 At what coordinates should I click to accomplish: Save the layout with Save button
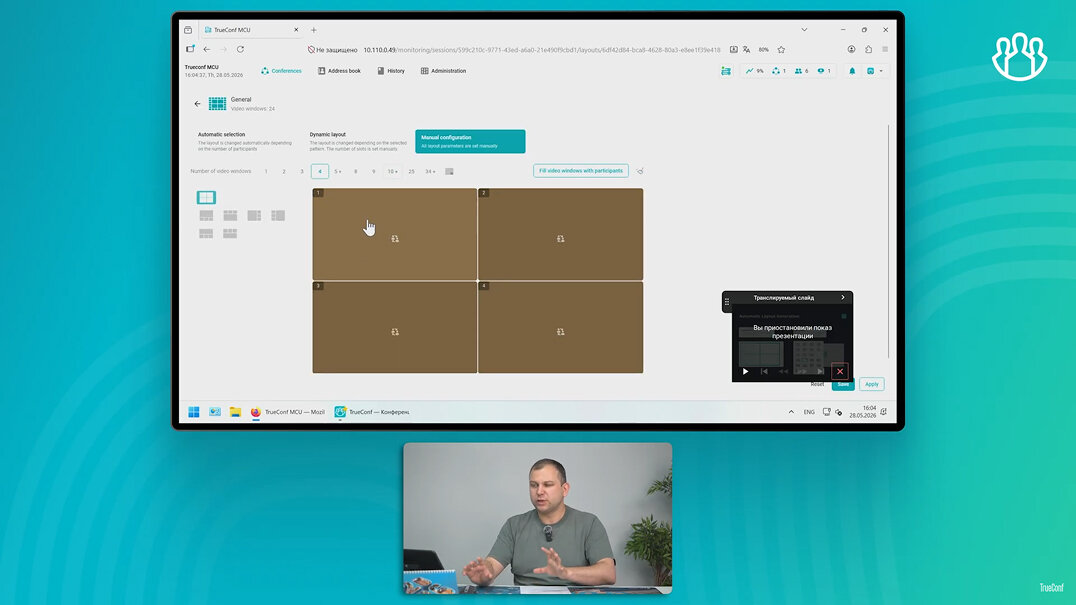pos(843,385)
